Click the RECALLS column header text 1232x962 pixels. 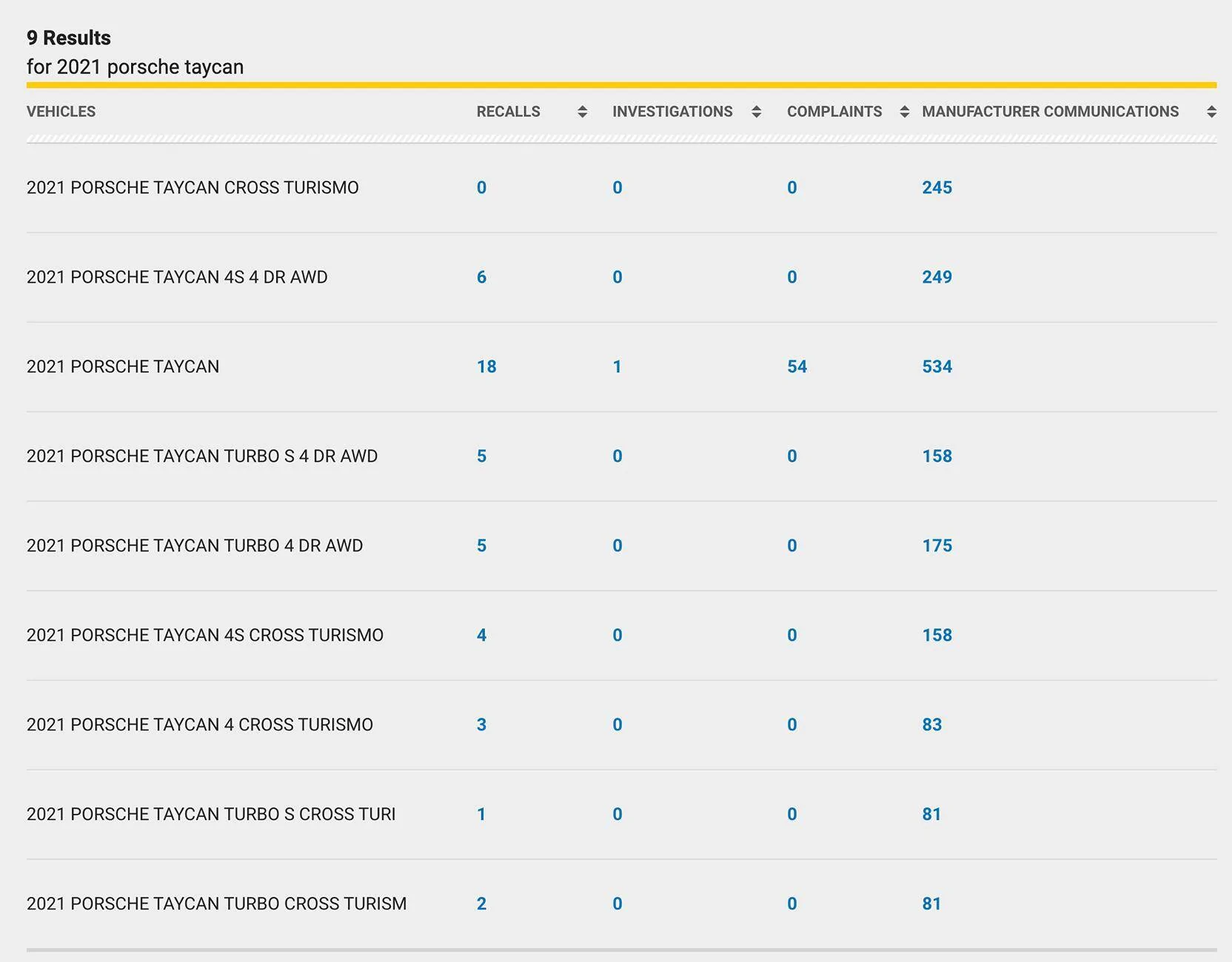[509, 112]
